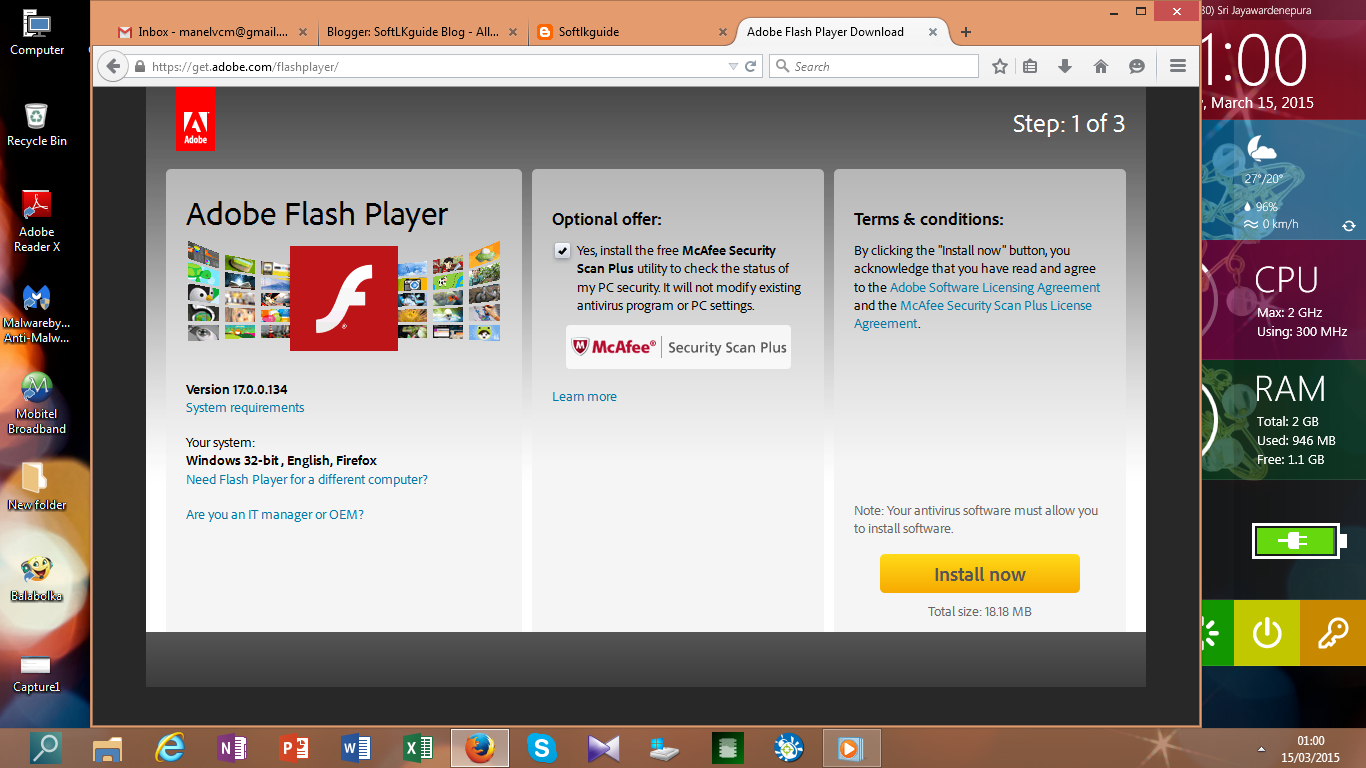
Task: Click the RAM usage widget tile
Action: point(1284,419)
